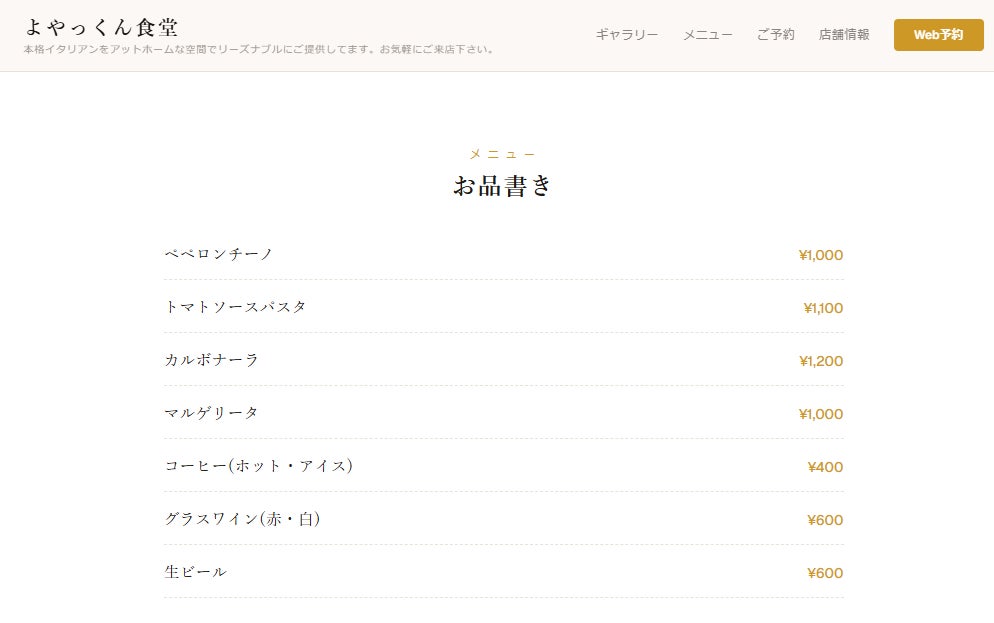Click the マルゲリータ item name
994x623 pixels.
tap(212, 413)
